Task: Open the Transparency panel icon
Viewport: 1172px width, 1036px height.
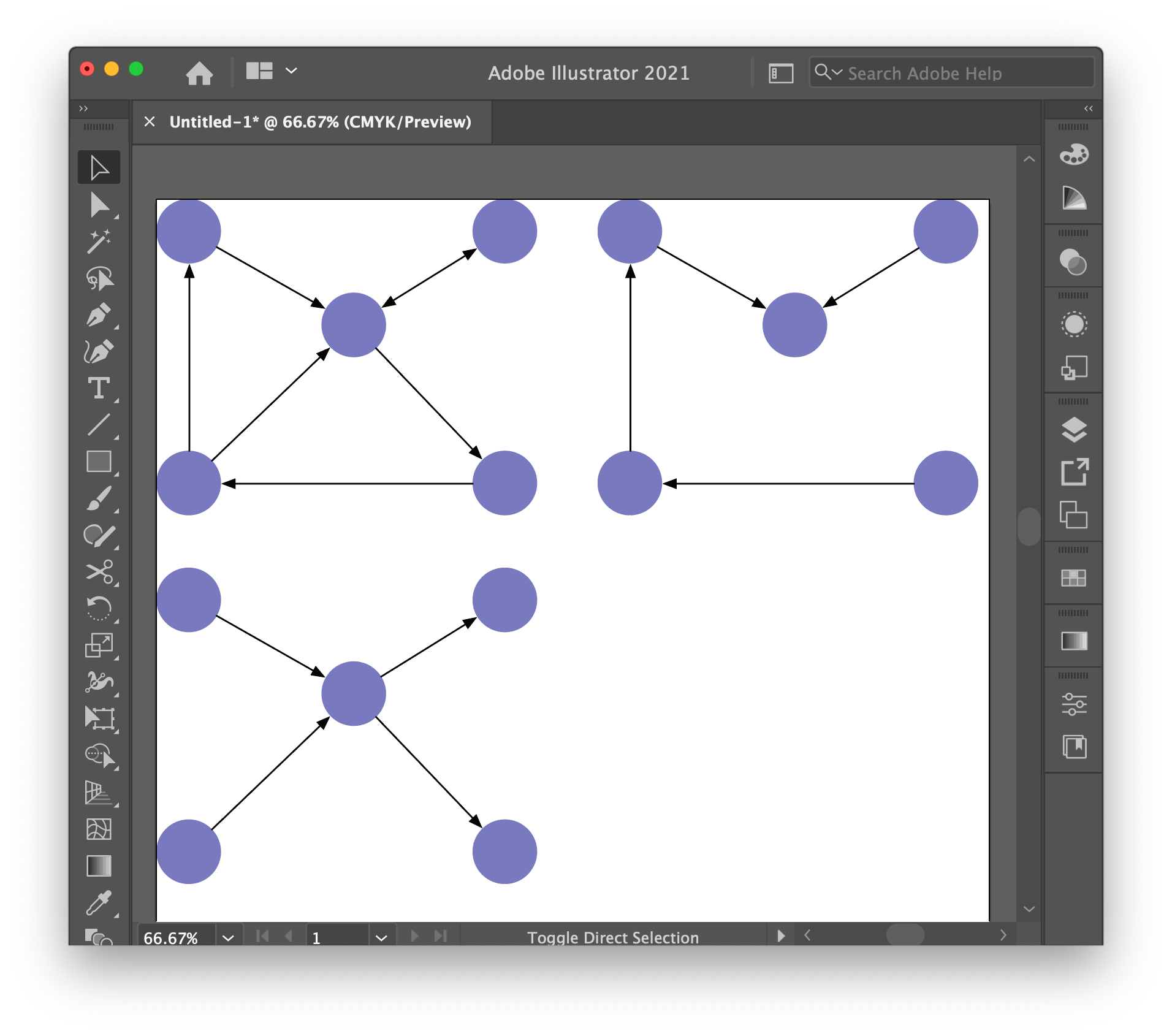Action: point(1074,262)
